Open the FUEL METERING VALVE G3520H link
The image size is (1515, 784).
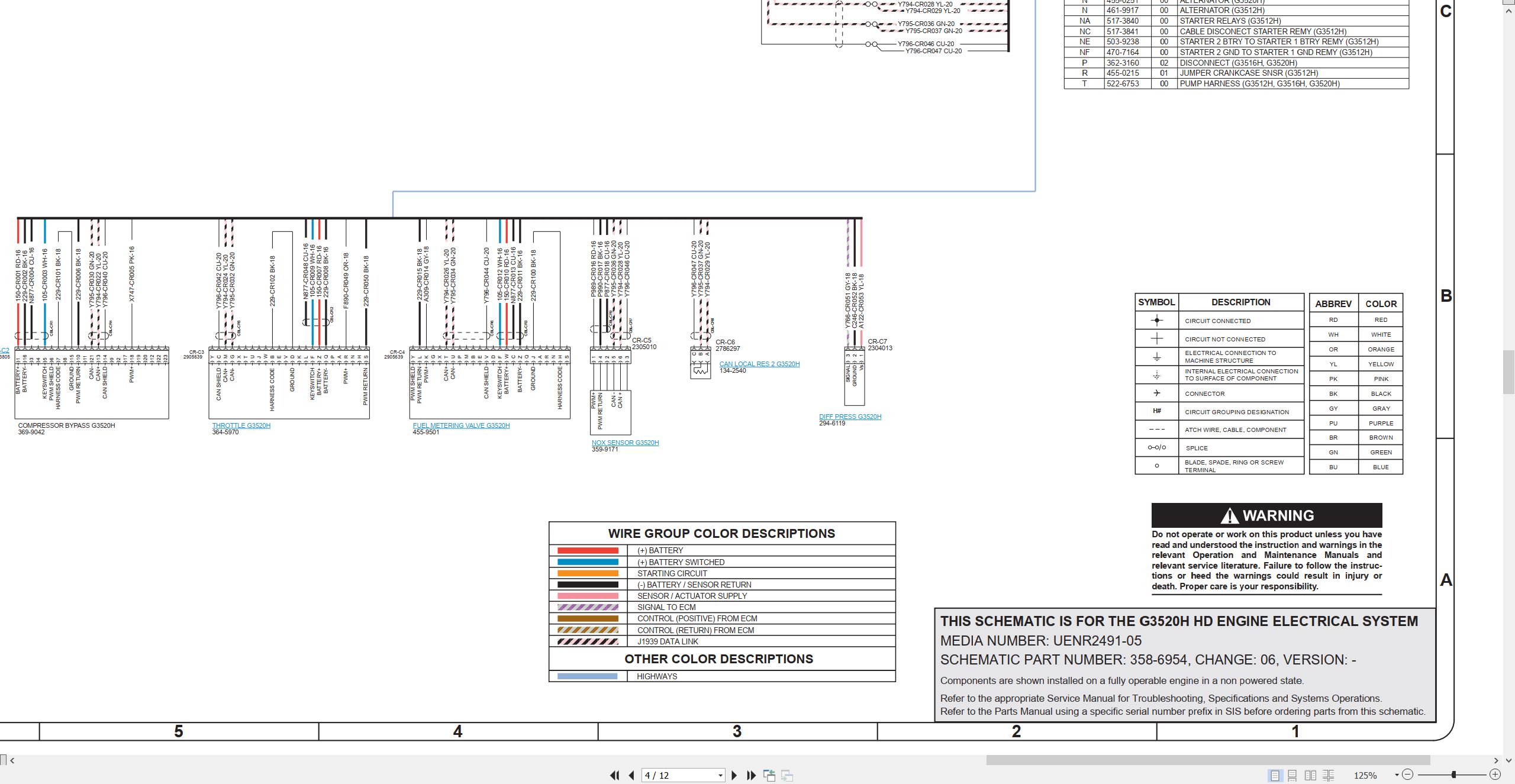coord(461,425)
